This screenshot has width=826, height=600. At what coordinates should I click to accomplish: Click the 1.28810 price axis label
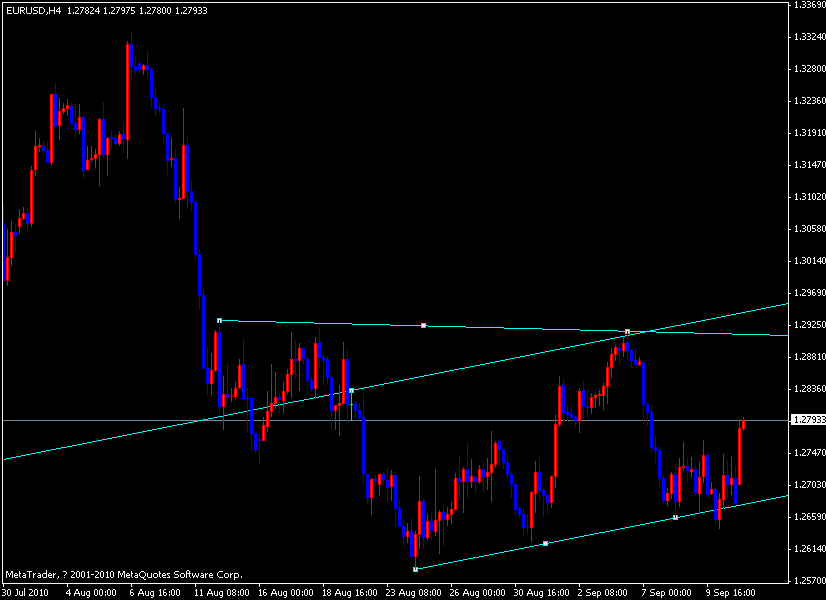[809, 357]
